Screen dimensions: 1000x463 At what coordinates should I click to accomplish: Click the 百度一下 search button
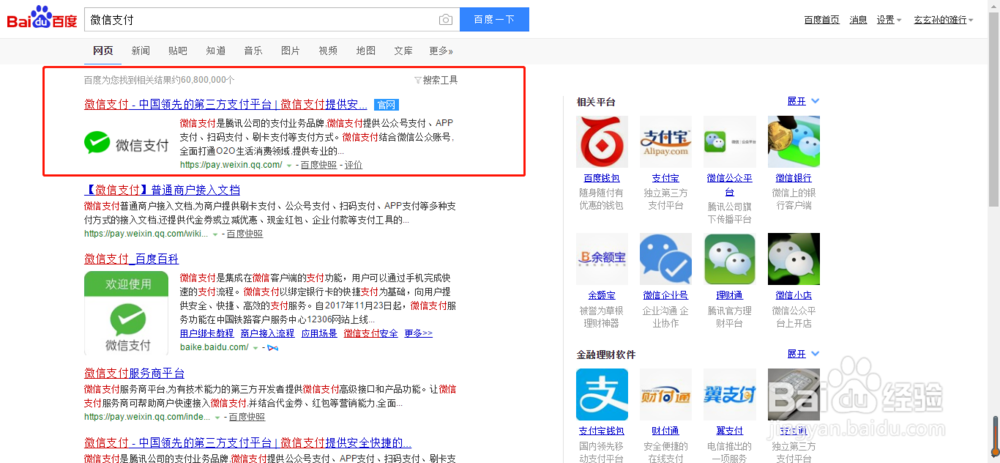pos(494,20)
